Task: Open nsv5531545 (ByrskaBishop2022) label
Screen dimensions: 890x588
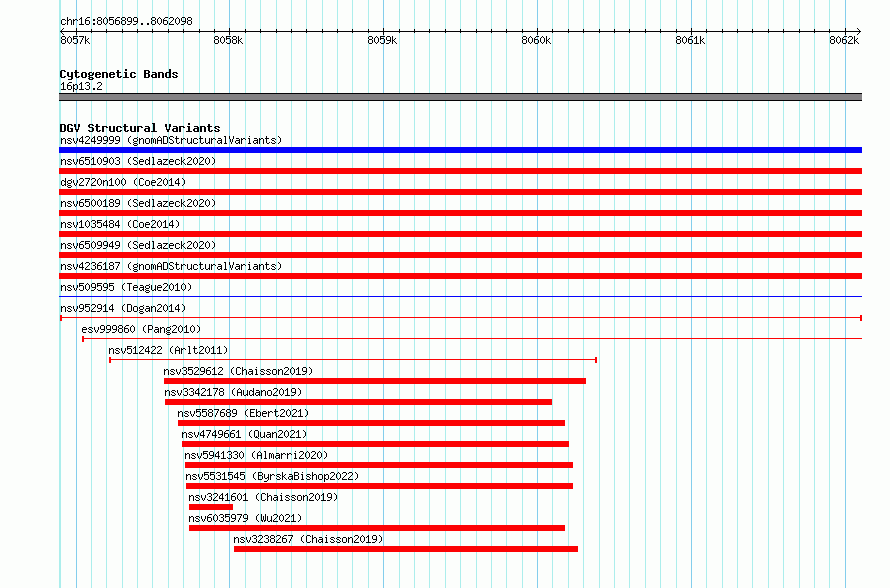Action: pyautogui.click(x=272, y=476)
